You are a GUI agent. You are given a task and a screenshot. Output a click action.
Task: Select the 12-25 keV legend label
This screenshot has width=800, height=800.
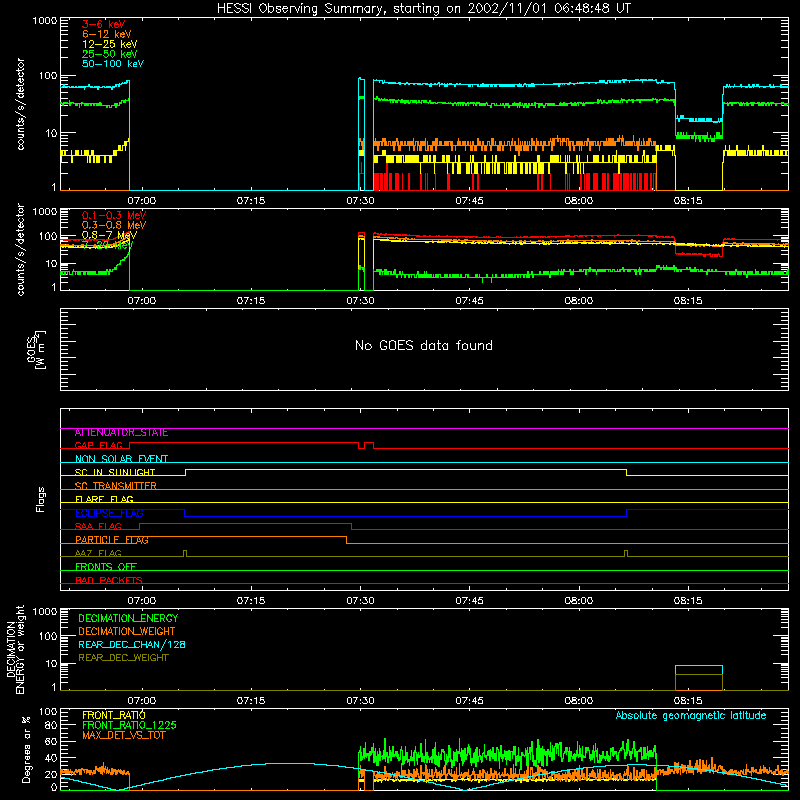[110, 44]
